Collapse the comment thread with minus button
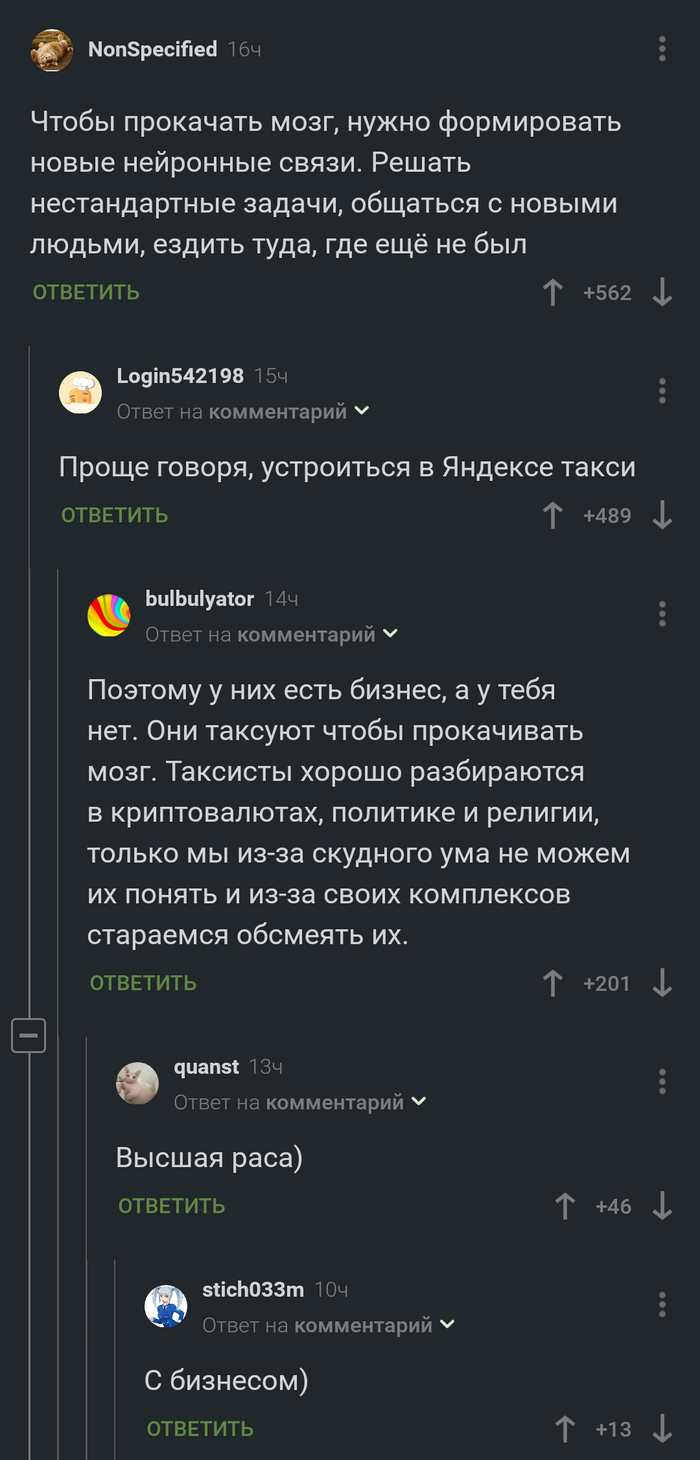700x1460 pixels. [29, 1036]
